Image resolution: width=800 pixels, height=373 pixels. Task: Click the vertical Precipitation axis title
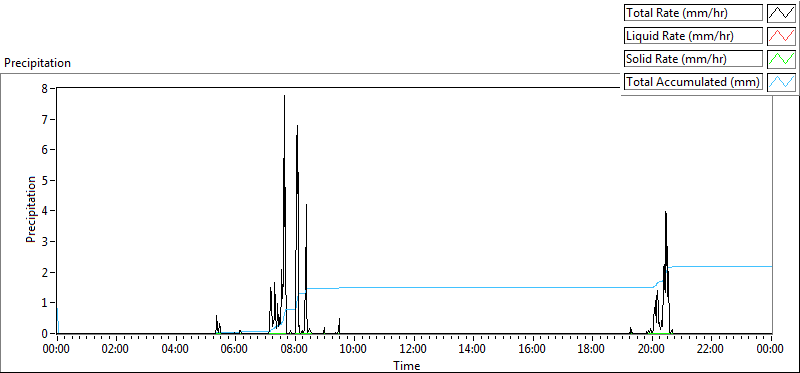pyautogui.click(x=31, y=210)
